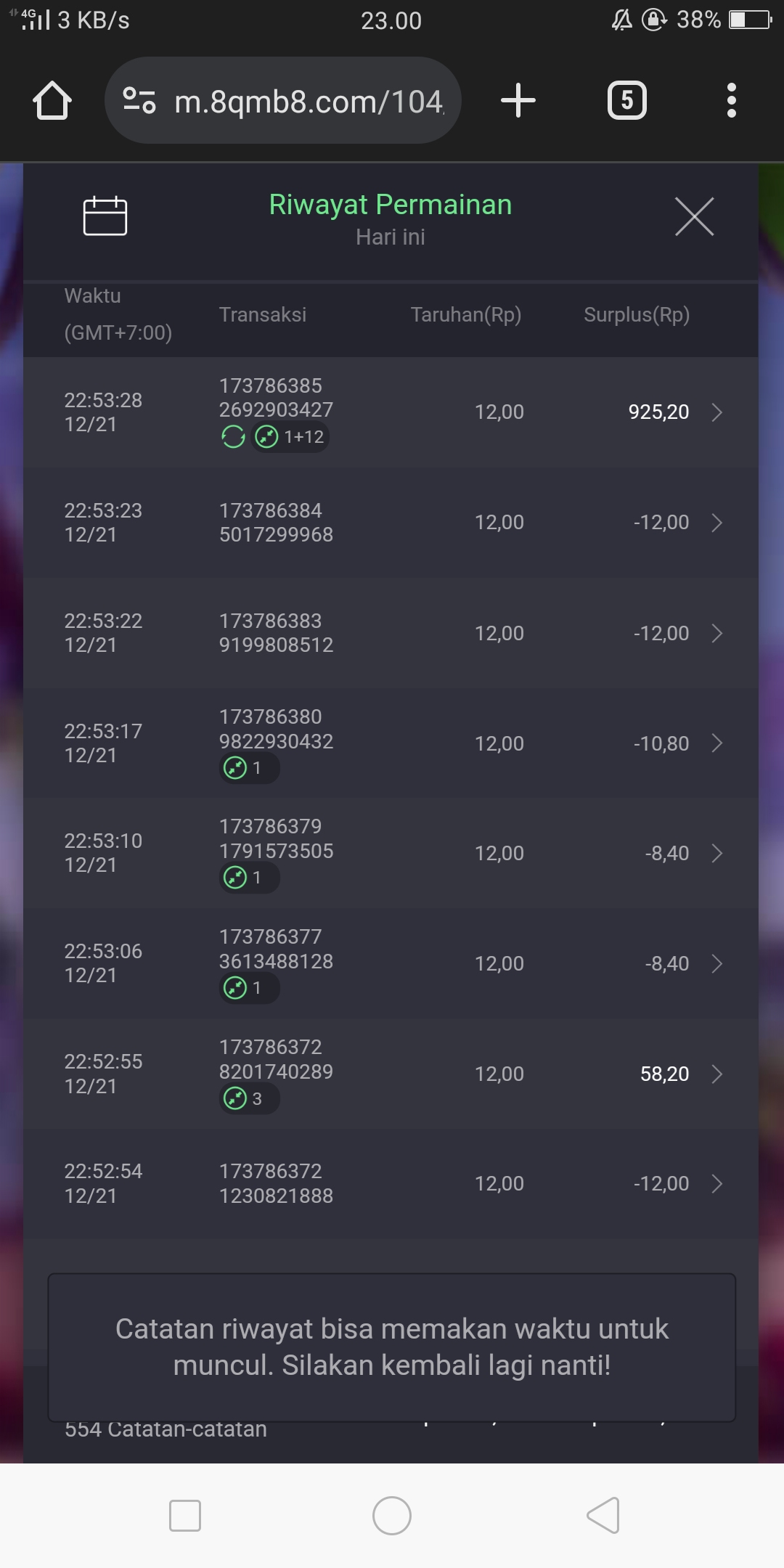Tap the browser home icon
The image size is (784, 1568).
[52, 100]
